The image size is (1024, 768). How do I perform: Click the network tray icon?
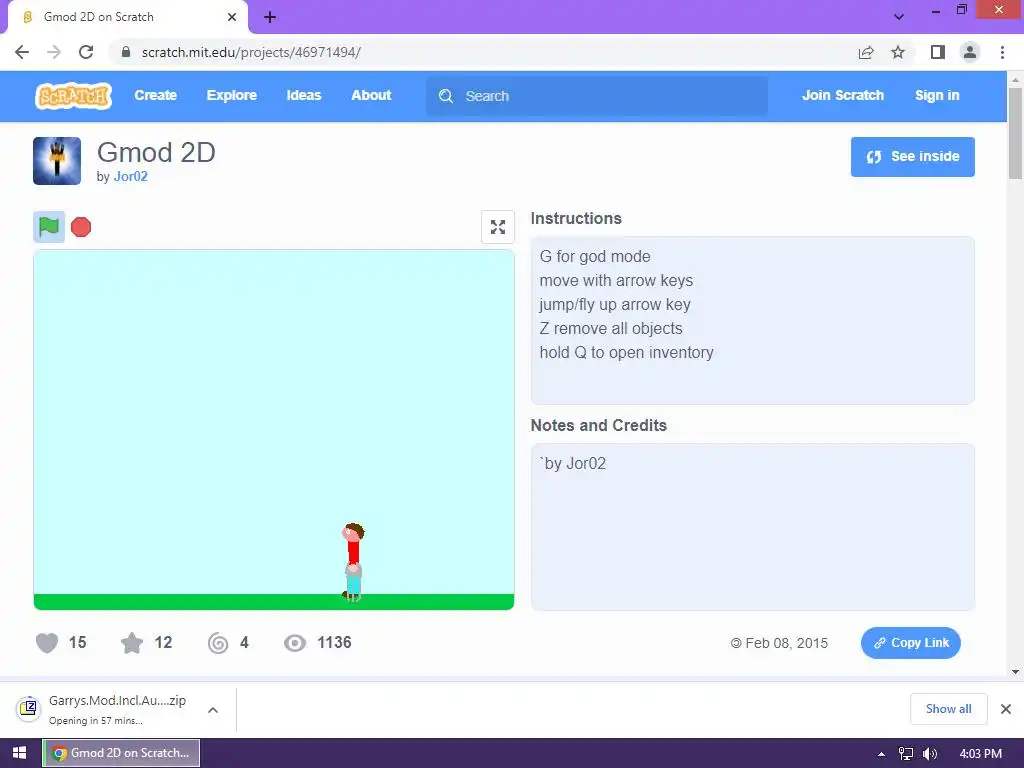tap(906, 754)
